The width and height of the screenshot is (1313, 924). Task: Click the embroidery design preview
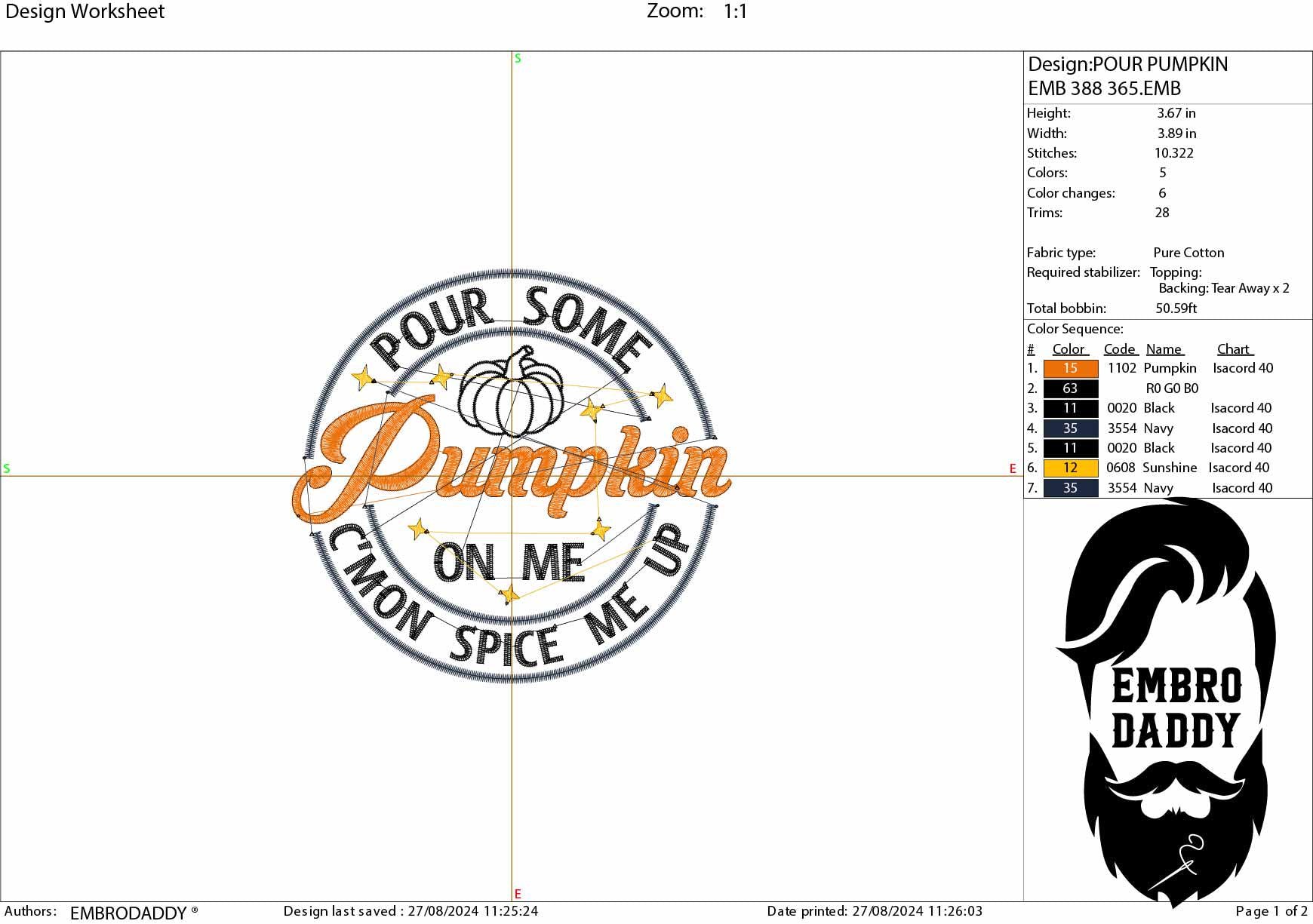click(512, 475)
